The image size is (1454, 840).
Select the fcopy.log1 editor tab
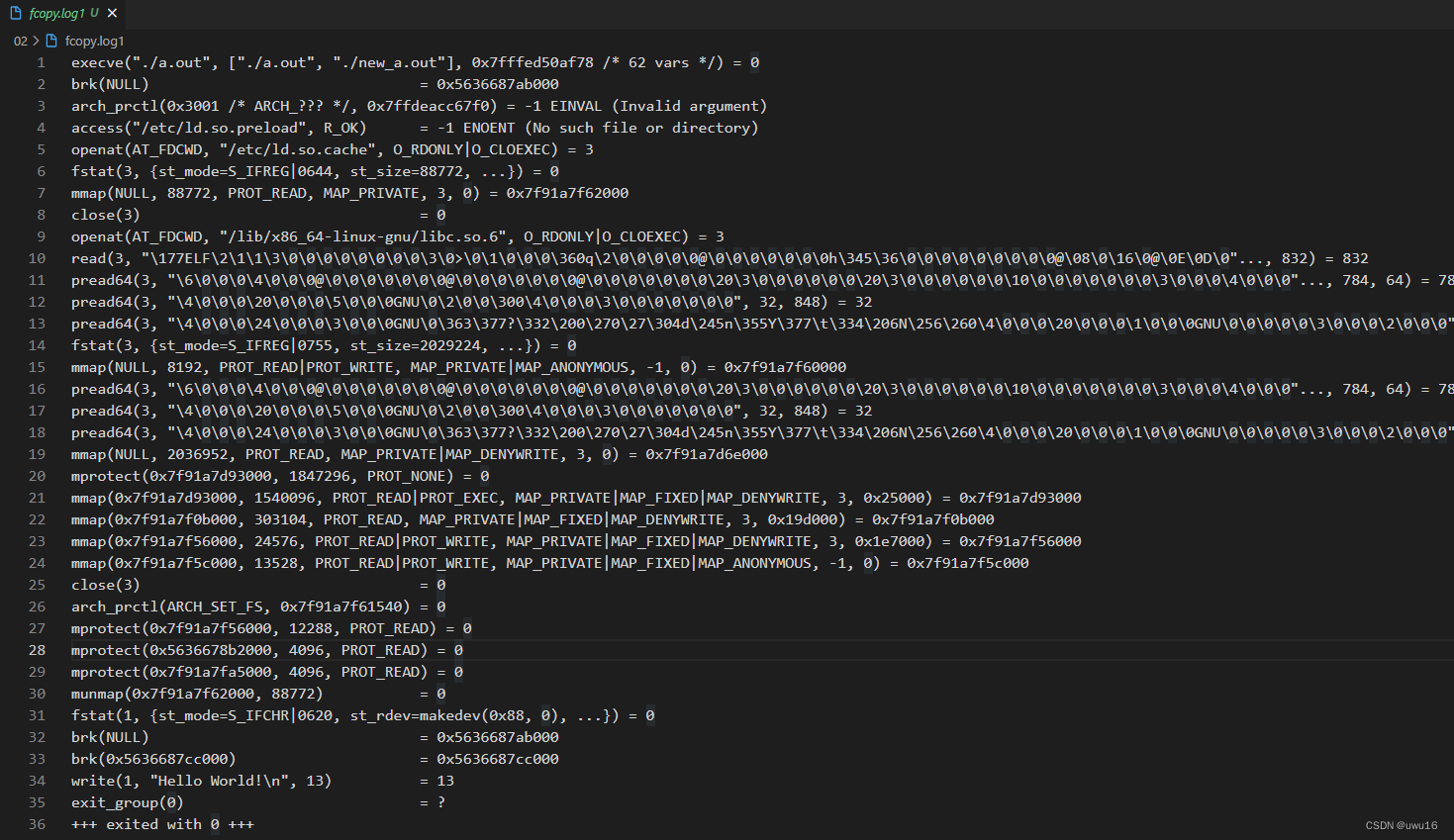[63, 13]
